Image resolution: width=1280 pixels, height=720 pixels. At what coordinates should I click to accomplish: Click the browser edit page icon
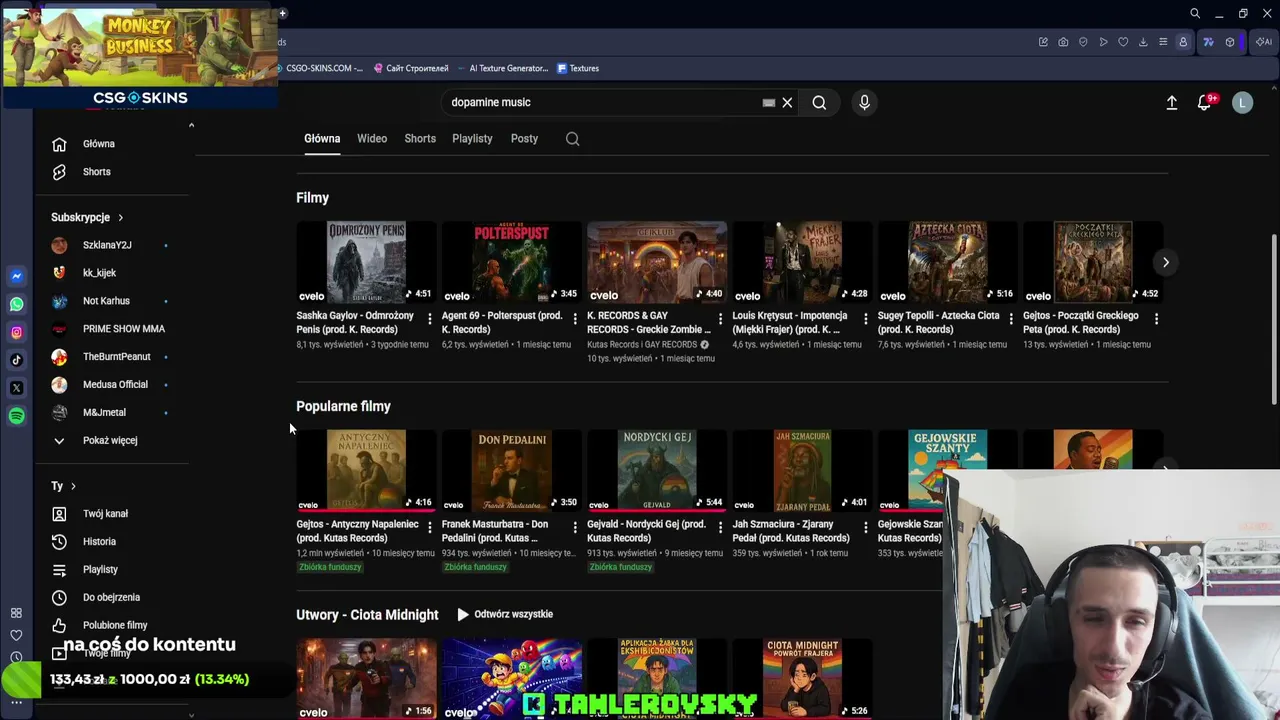coord(1043,42)
